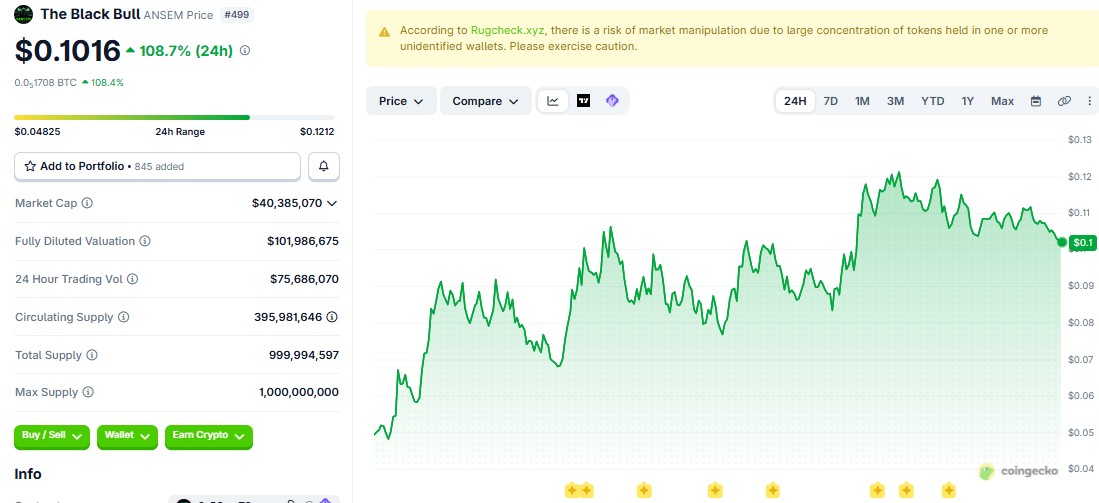Viewport: 1099px width, 503px height.
Task: Click the star icon in Add to Portfolio
Action: [30, 166]
